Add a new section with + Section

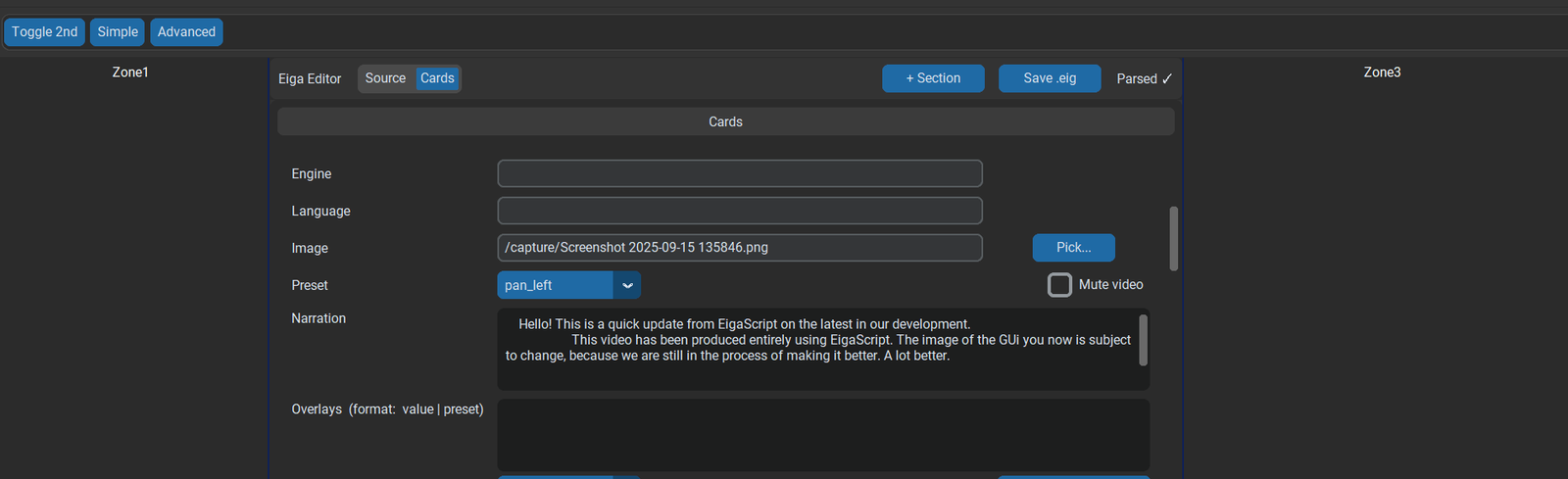pyautogui.click(x=932, y=78)
